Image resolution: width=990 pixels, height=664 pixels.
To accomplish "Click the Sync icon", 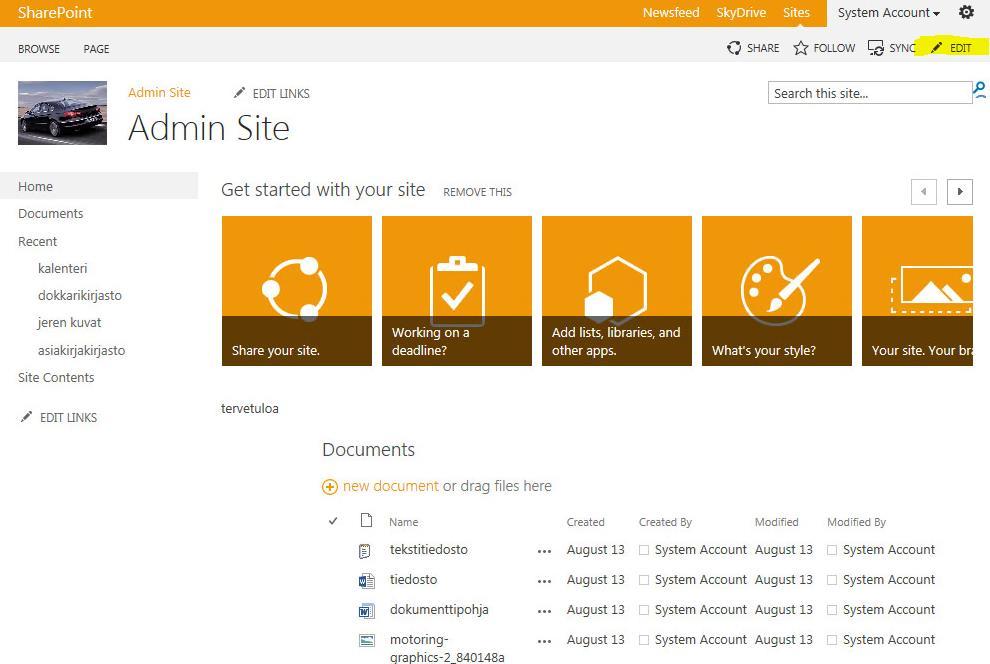I will pyautogui.click(x=876, y=48).
